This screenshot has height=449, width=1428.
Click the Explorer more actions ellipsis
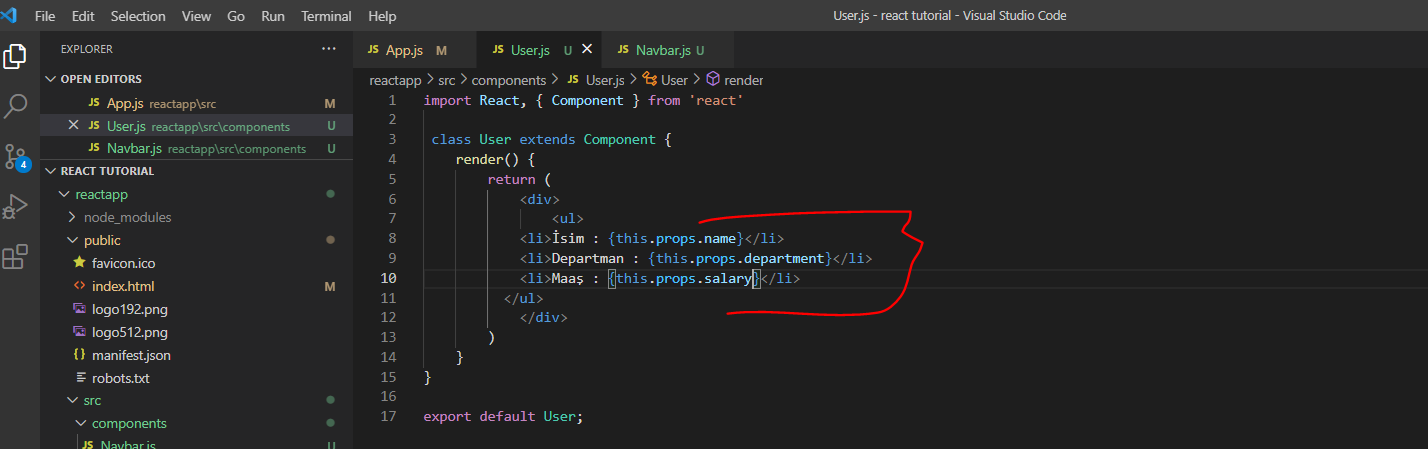(329, 49)
